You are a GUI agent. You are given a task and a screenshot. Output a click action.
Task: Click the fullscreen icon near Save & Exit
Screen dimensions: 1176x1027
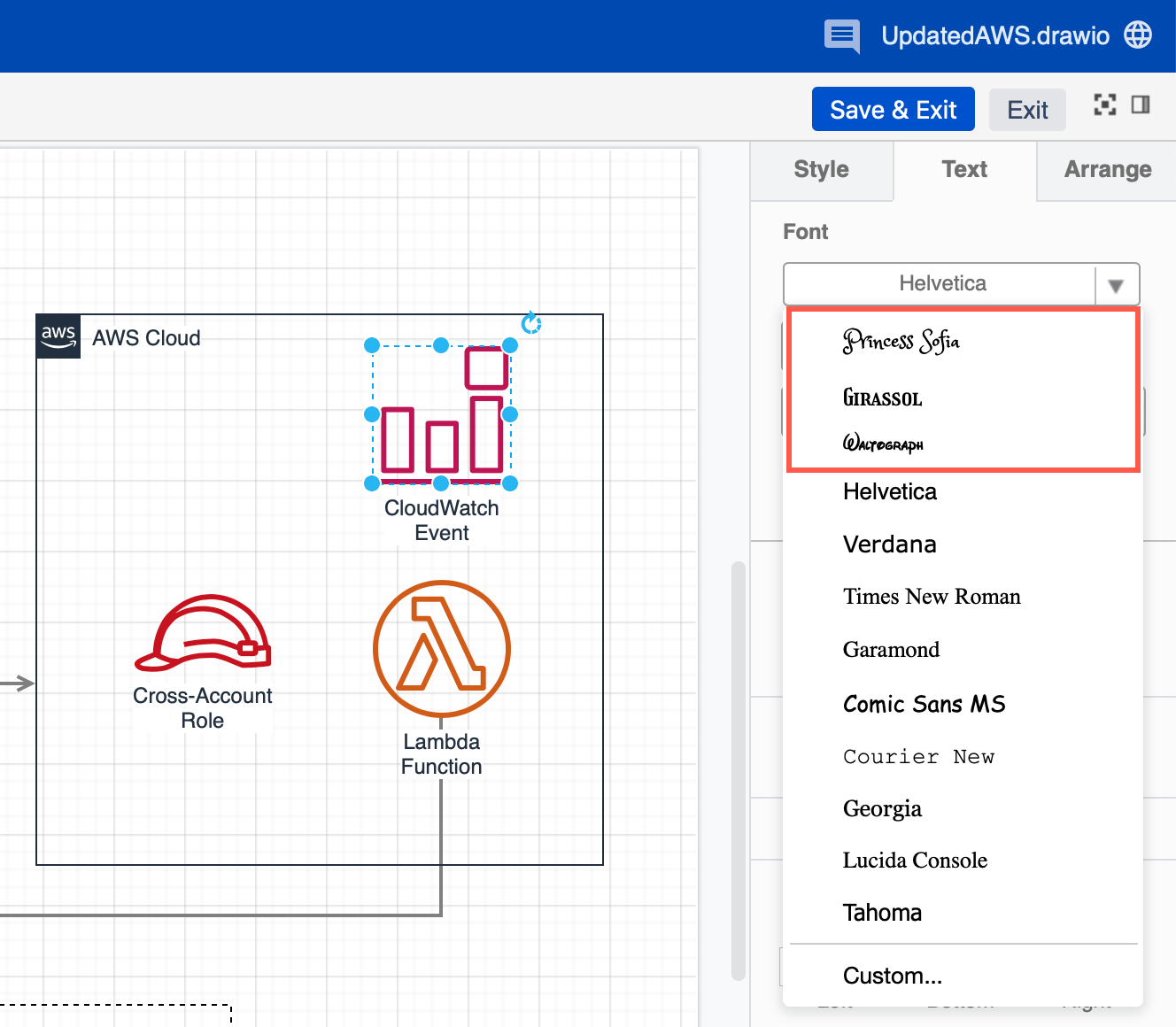point(1105,105)
